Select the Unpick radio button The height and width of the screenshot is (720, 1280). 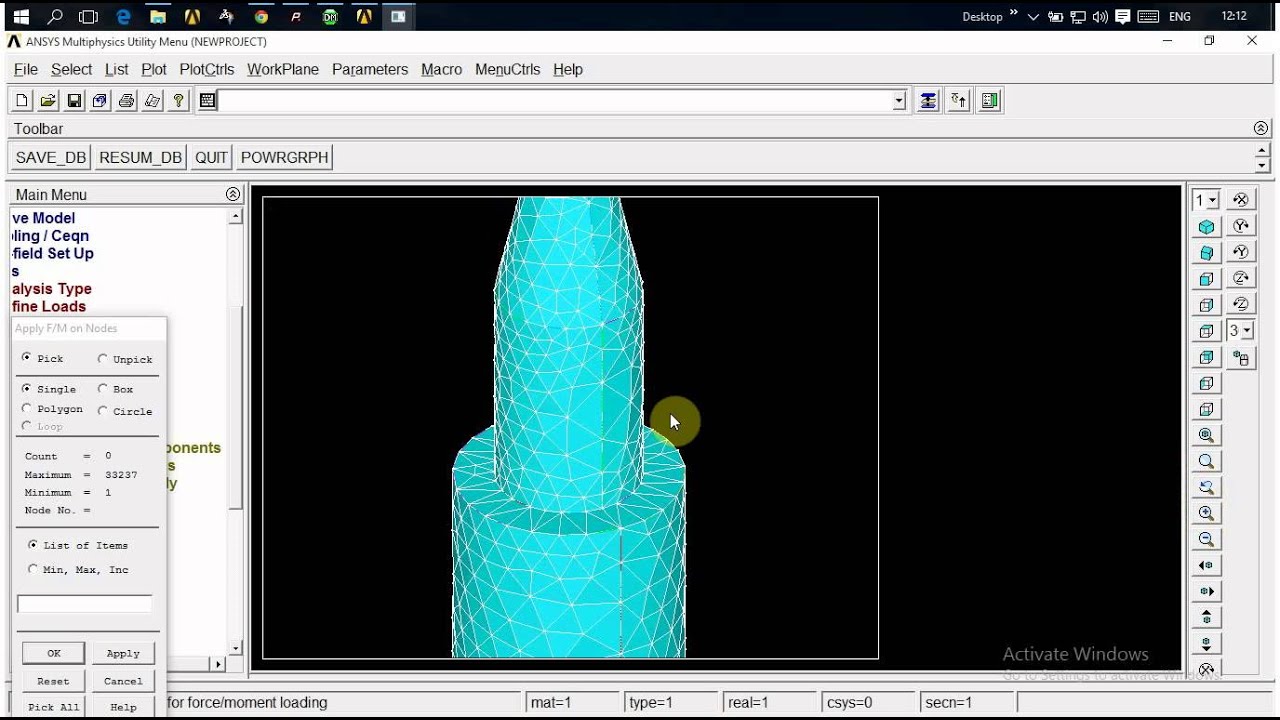[x=102, y=359]
